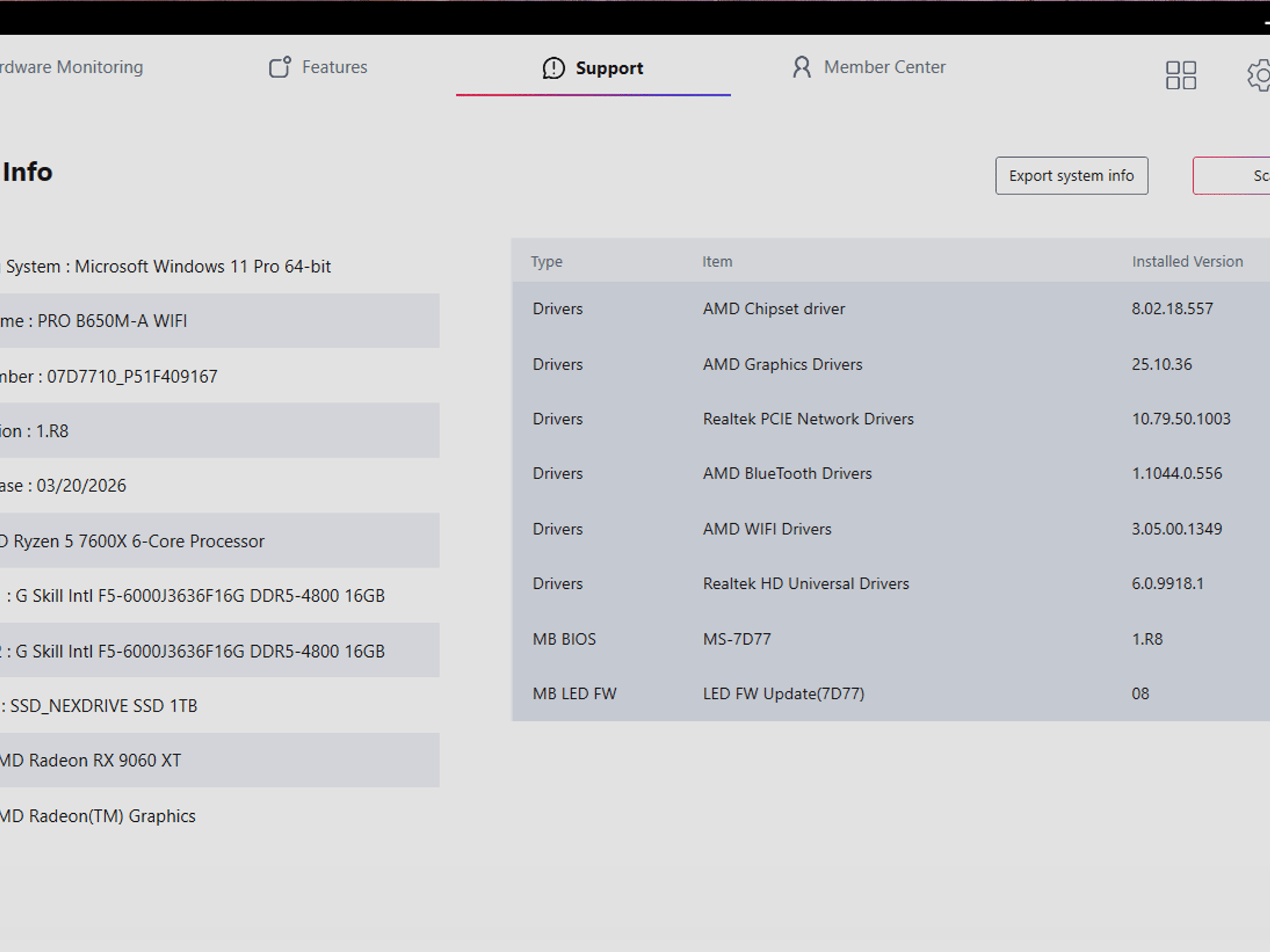
Task: Click the serial number 07D7710_P51F409167
Action: (x=132, y=377)
